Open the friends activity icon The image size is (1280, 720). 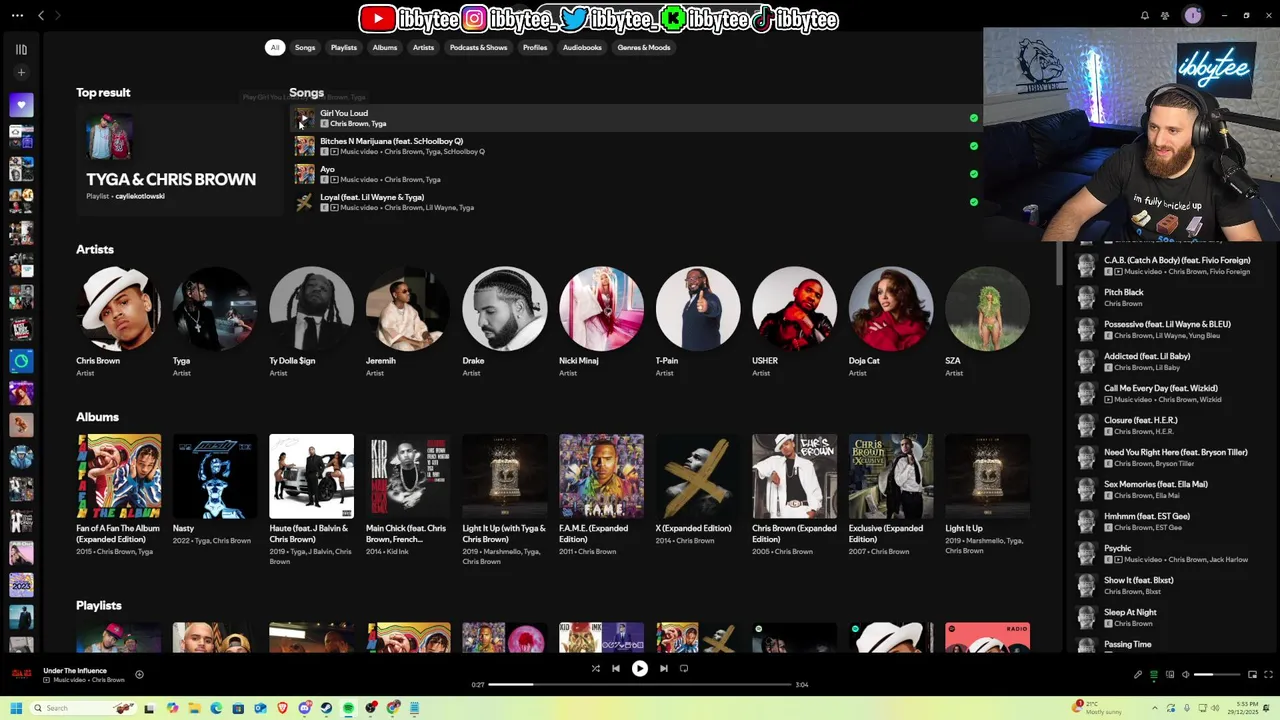[x=1165, y=15]
